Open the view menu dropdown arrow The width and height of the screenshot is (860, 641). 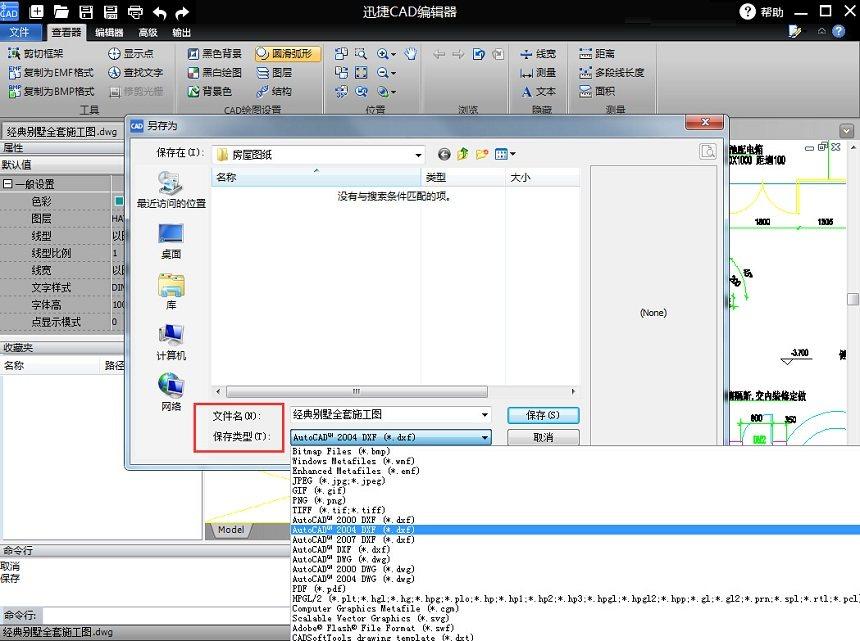[513, 154]
